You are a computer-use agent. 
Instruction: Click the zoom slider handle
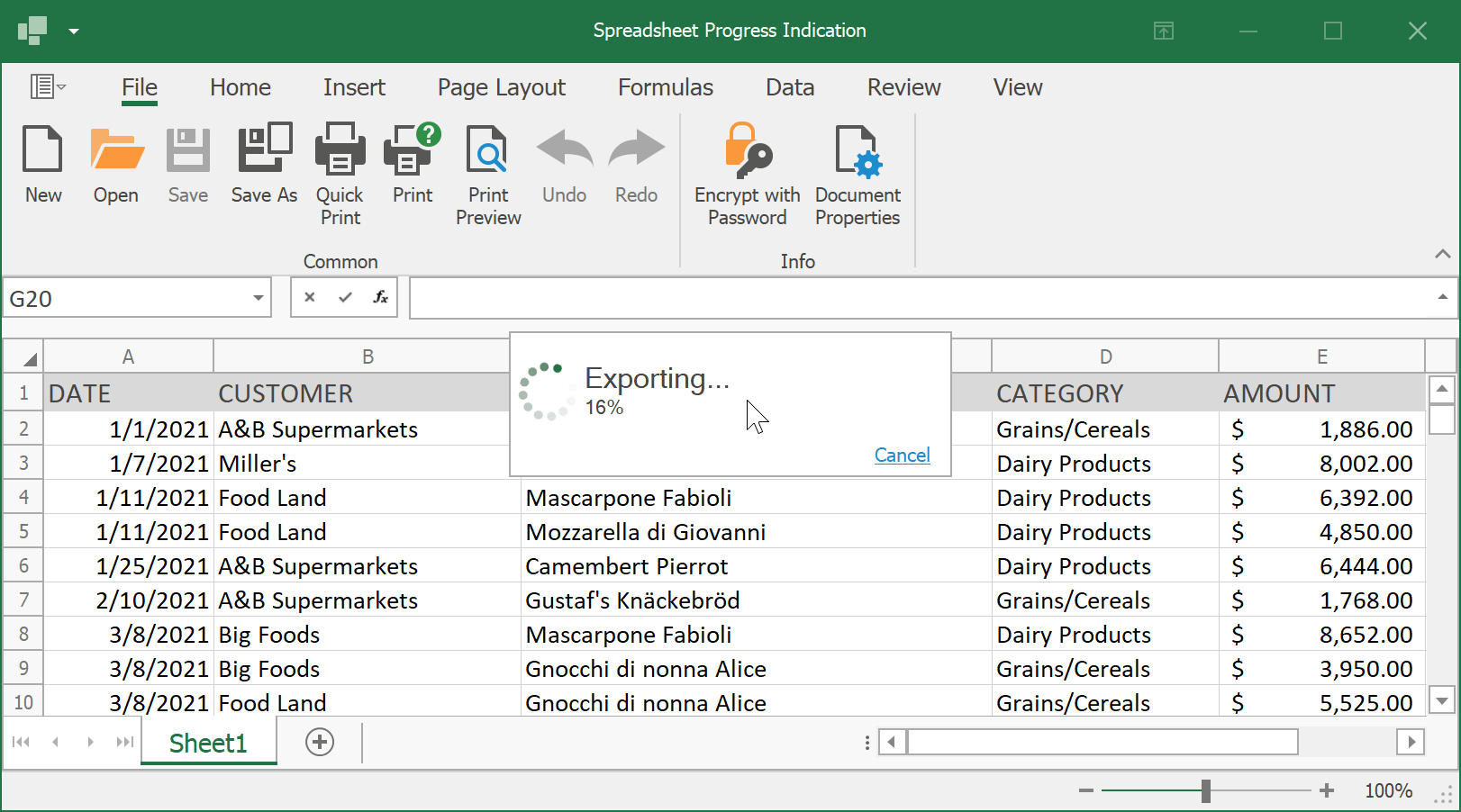[1205, 790]
